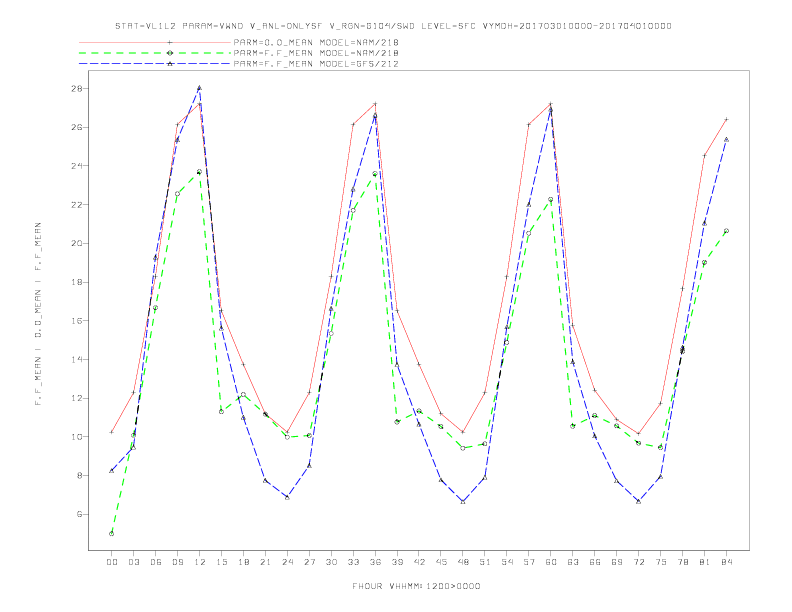Click the blue triangle minimum at hour 72
Viewport: 792px width, 612px height.
(639, 501)
